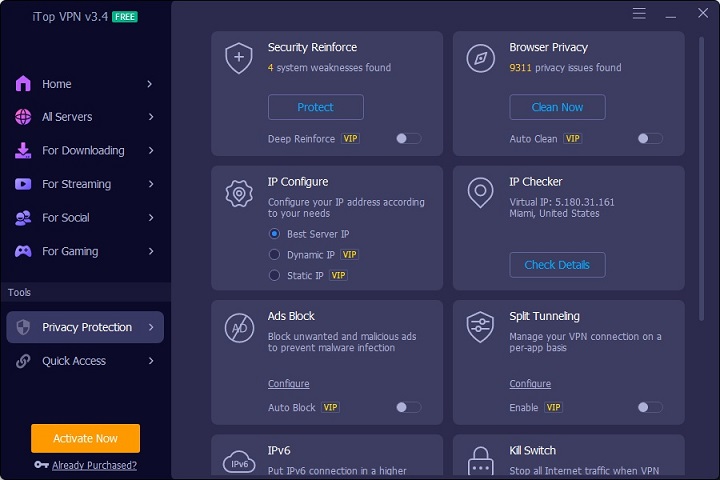Turn on the Auto Clean switch
This screenshot has width=720, height=480.
point(650,139)
